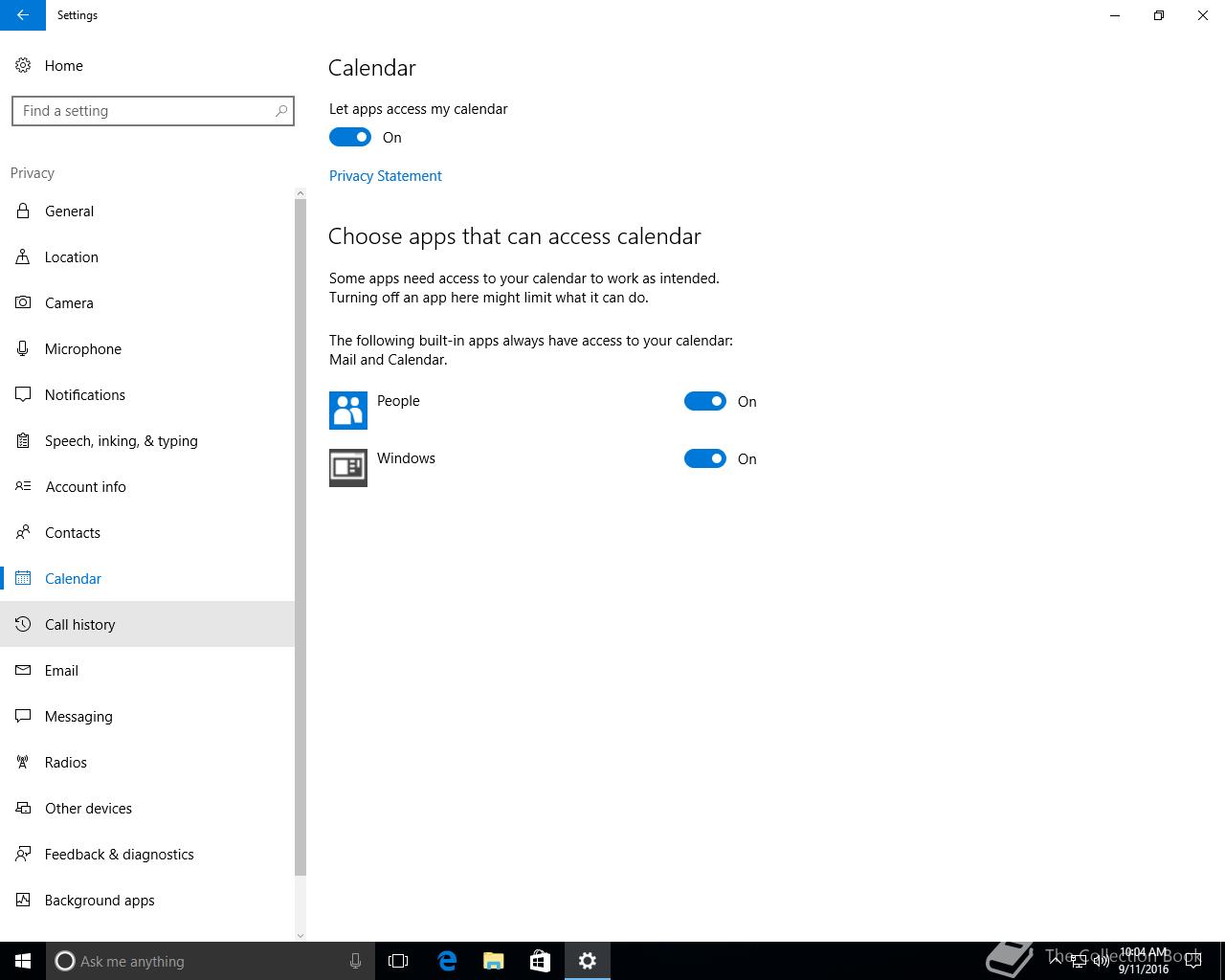Open General privacy settings
Screen dimensions: 1225x980
pyautogui.click(x=147, y=211)
